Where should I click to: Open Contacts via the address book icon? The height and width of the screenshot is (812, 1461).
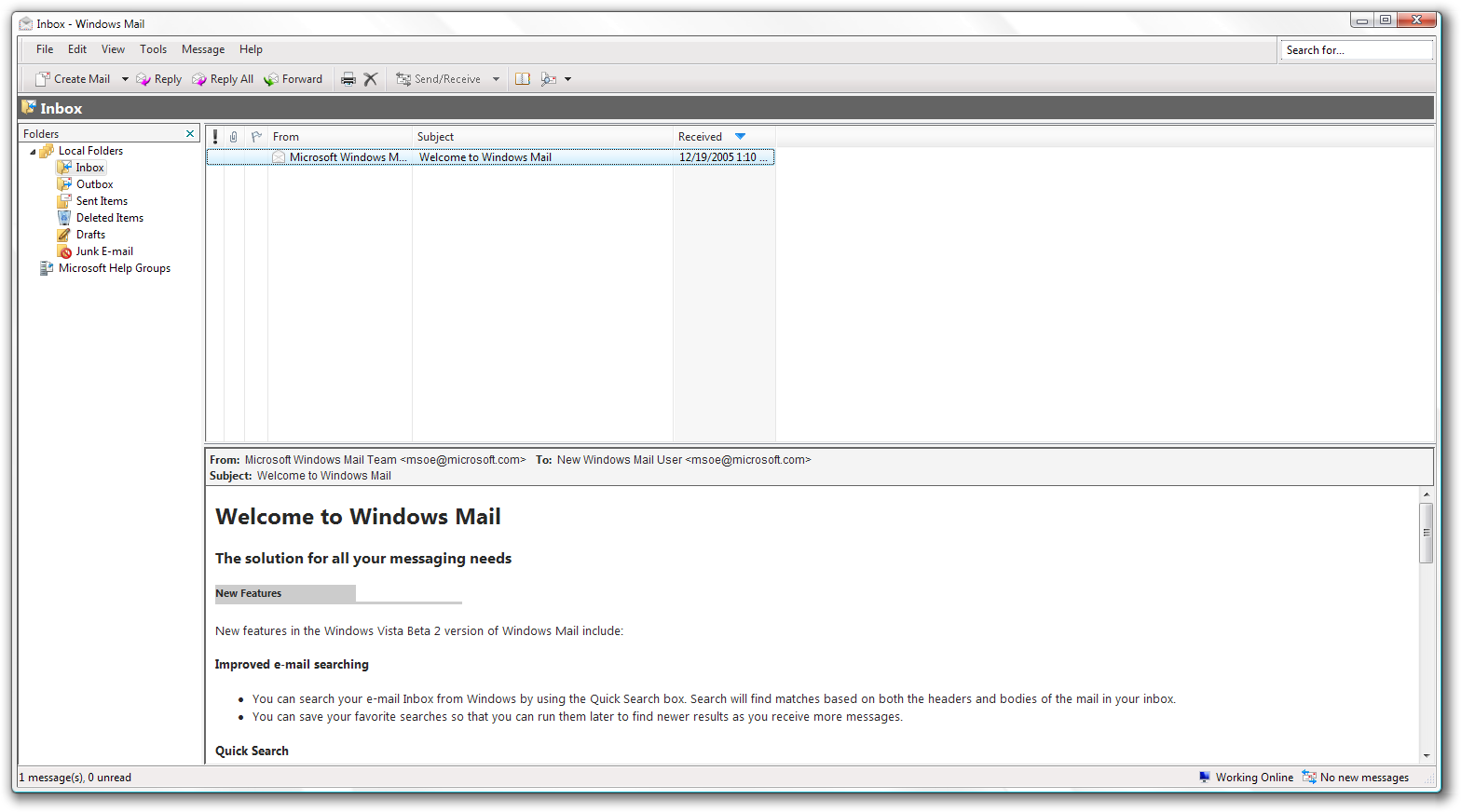click(x=523, y=79)
